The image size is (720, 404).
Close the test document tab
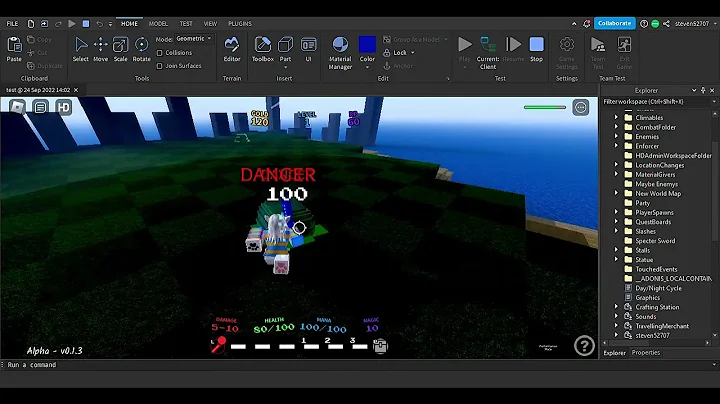coord(76,90)
